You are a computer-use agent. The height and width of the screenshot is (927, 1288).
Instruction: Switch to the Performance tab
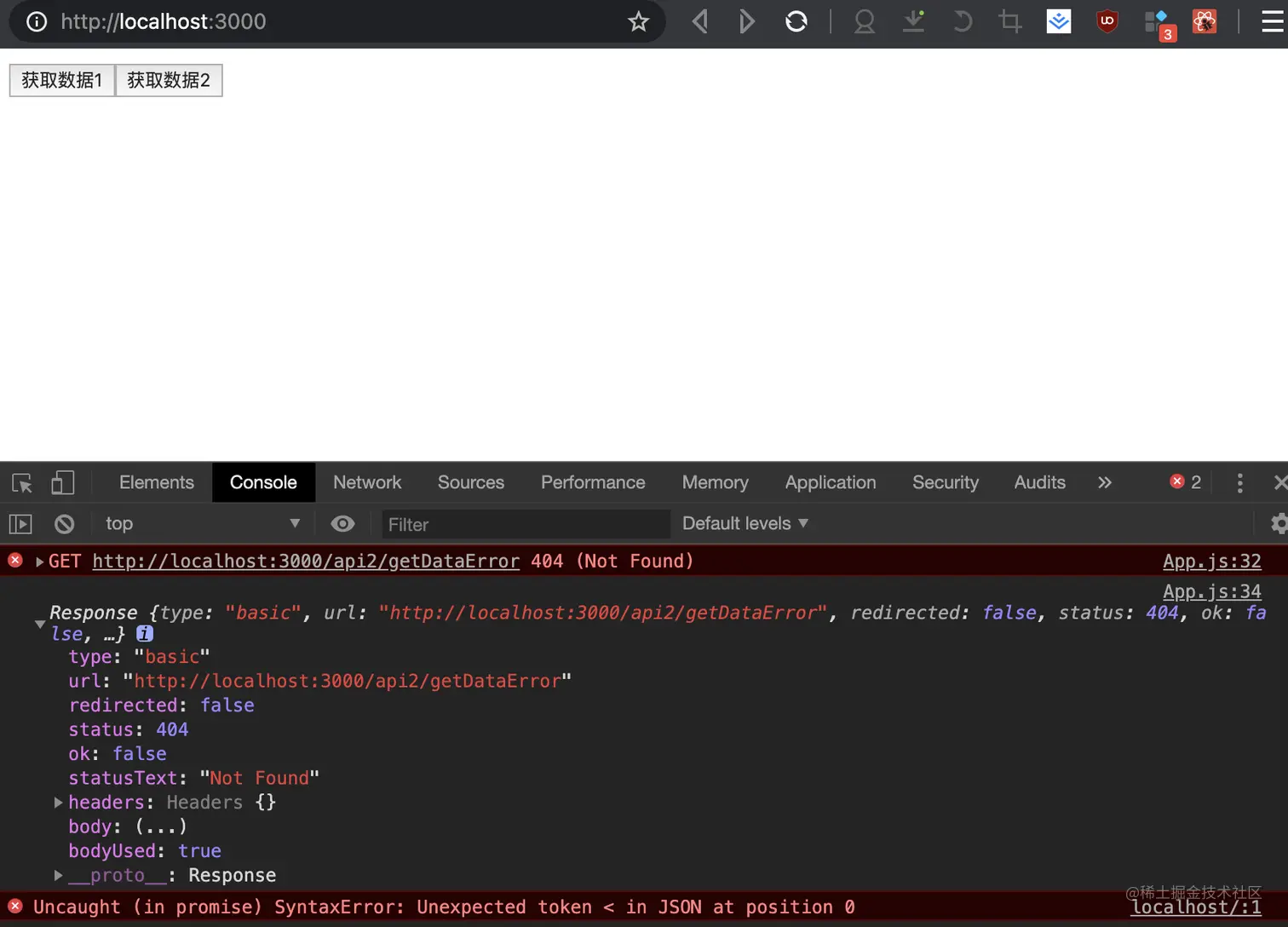click(x=593, y=482)
